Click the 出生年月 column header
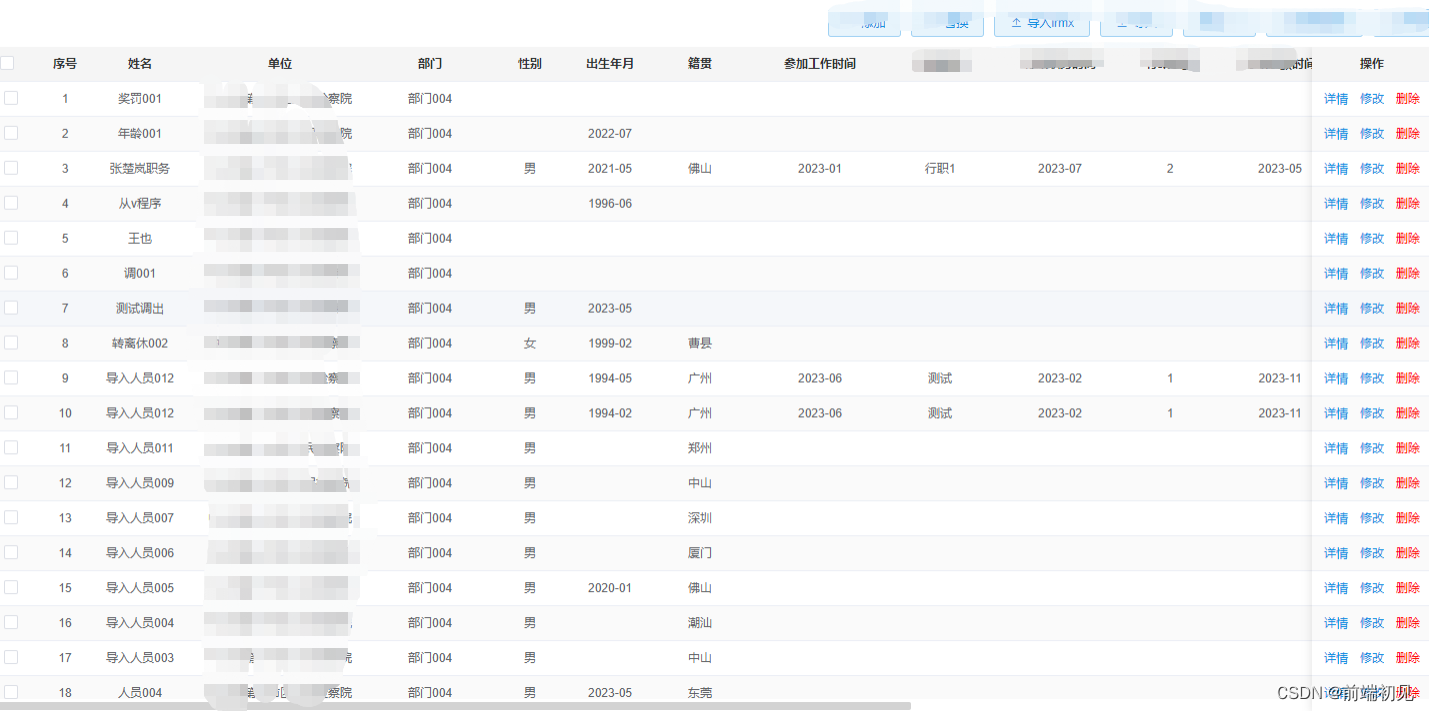The width and height of the screenshot is (1429, 711). coord(610,64)
